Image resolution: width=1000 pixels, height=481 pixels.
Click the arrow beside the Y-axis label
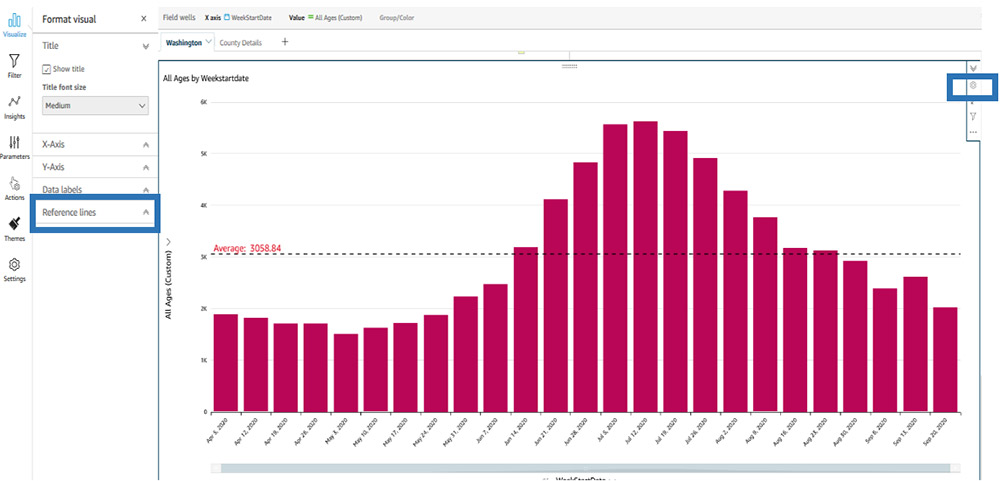[x=168, y=242]
